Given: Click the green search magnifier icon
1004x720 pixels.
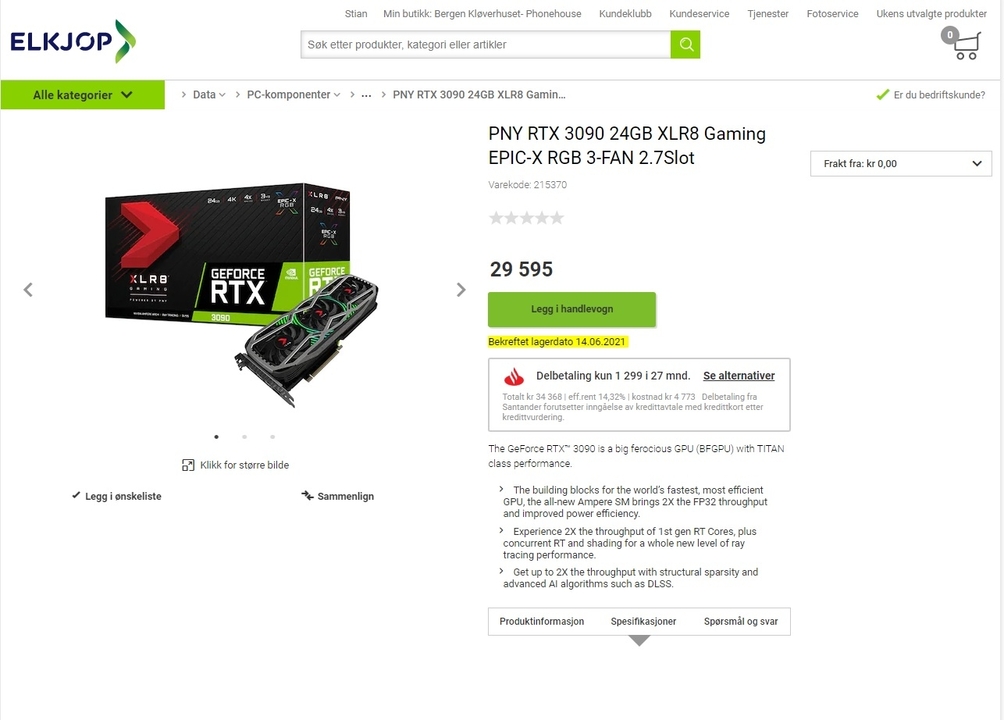Looking at the screenshot, I should pos(685,44).
